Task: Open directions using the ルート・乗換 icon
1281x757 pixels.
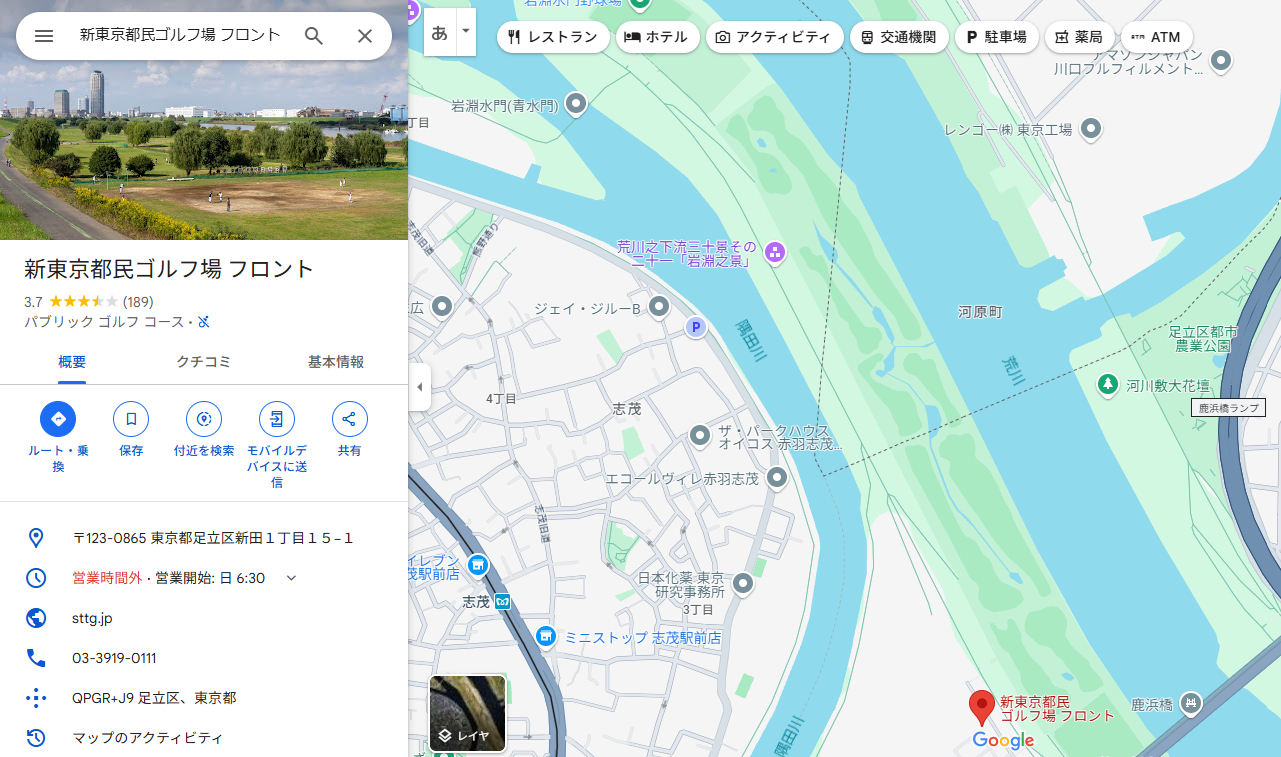Action: [x=57, y=419]
